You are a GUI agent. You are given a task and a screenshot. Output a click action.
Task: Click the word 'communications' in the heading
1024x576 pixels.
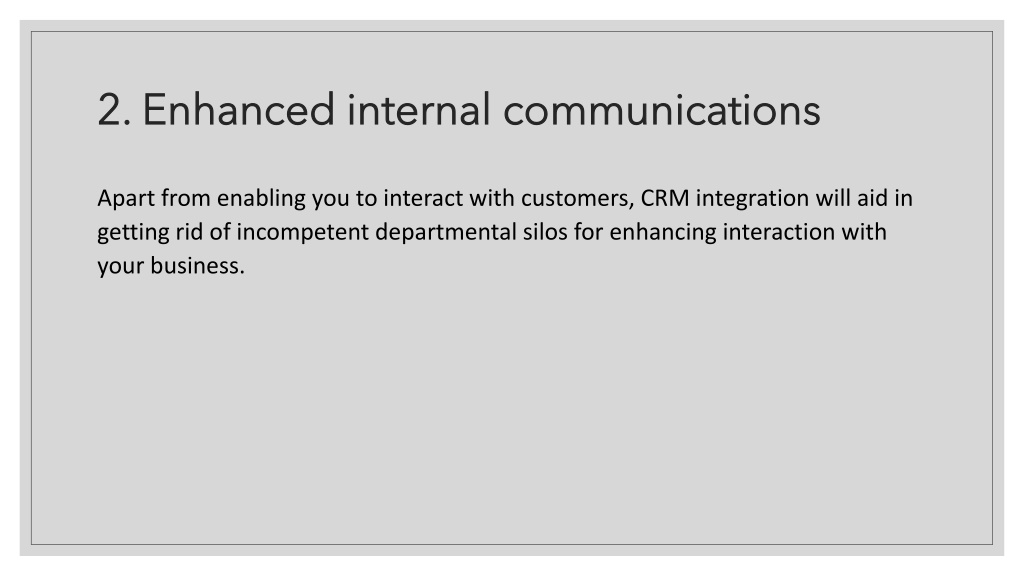coord(662,110)
